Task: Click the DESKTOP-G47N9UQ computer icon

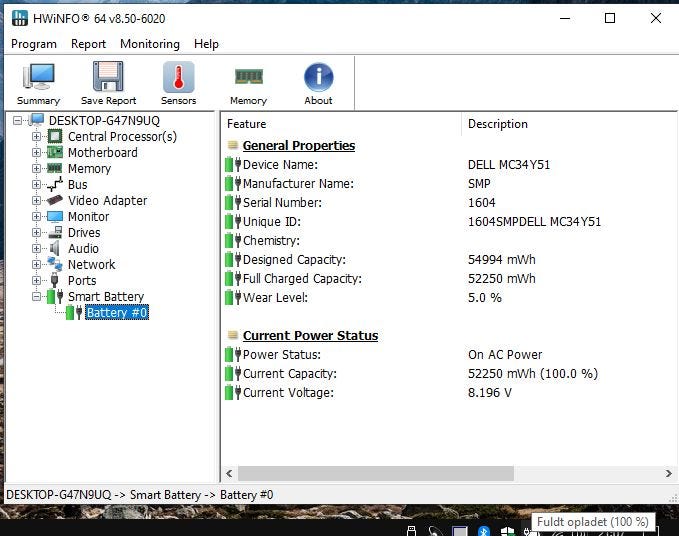Action: 36,119
